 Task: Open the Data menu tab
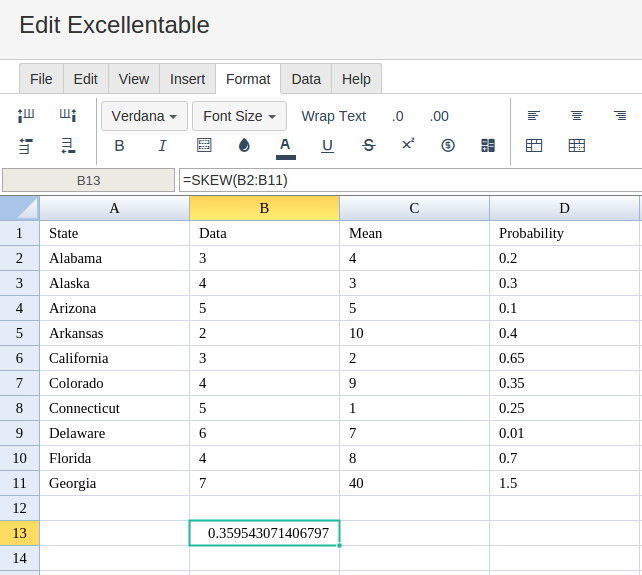click(306, 79)
